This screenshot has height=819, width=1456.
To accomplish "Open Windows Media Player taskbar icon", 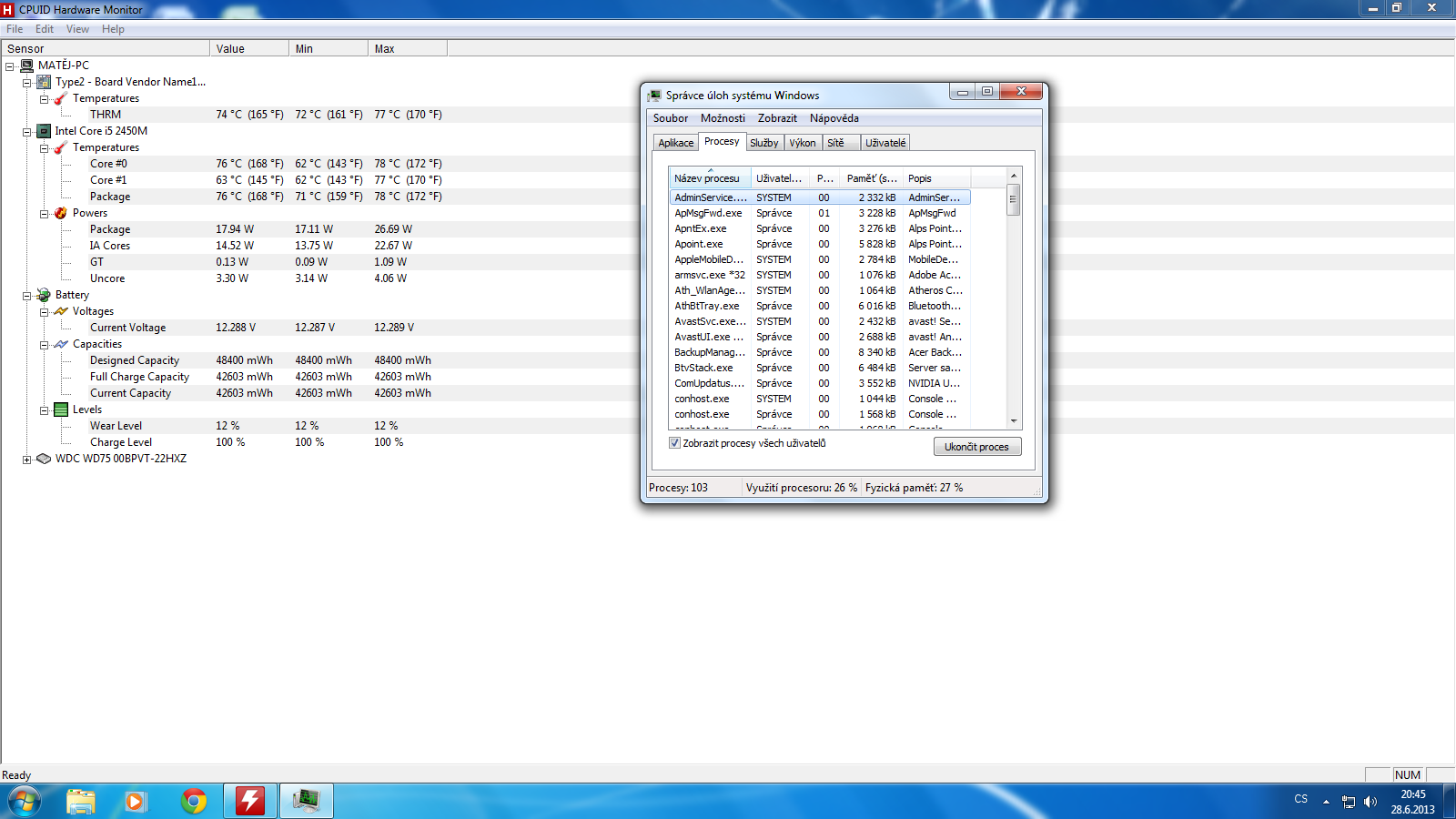I will [x=136, y=801].
